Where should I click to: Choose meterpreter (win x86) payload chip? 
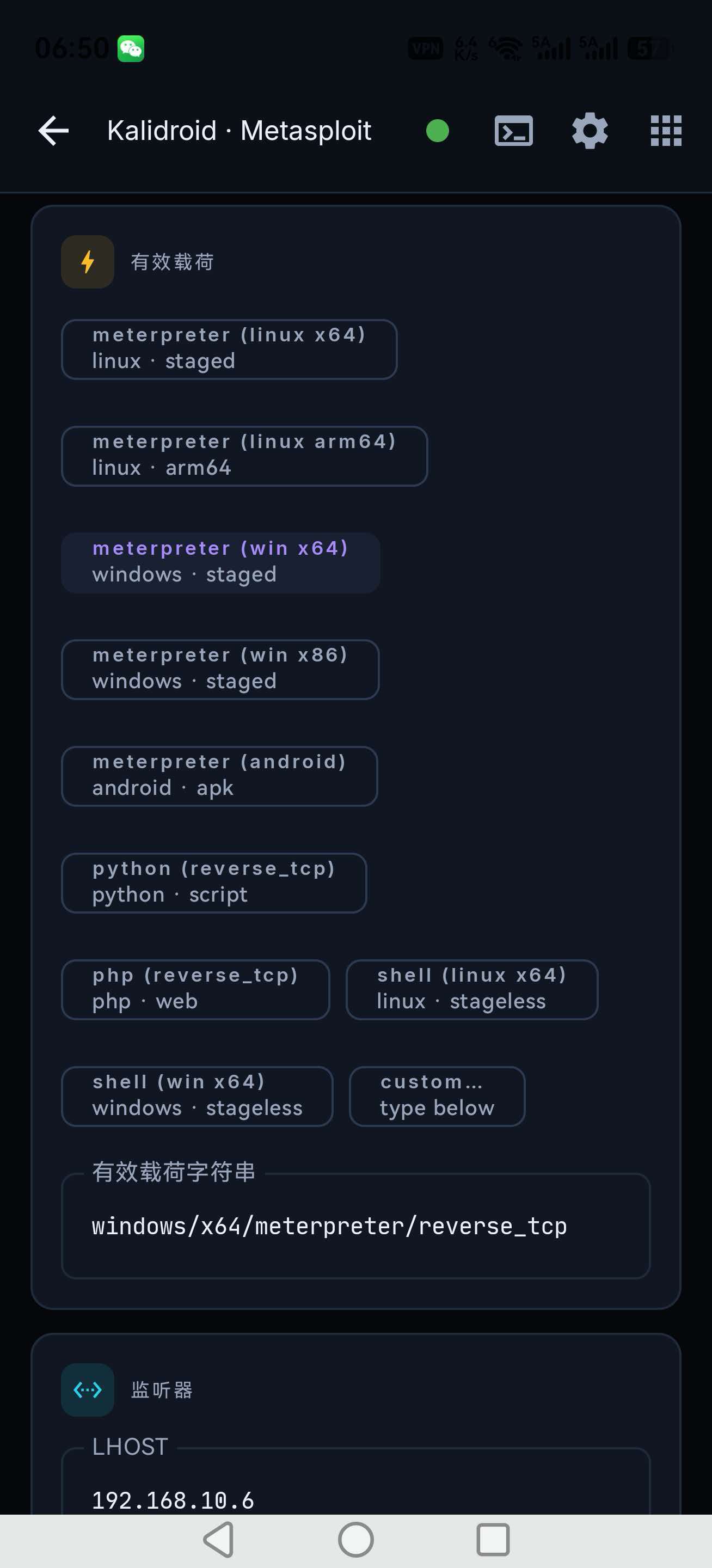click(220, 670)
